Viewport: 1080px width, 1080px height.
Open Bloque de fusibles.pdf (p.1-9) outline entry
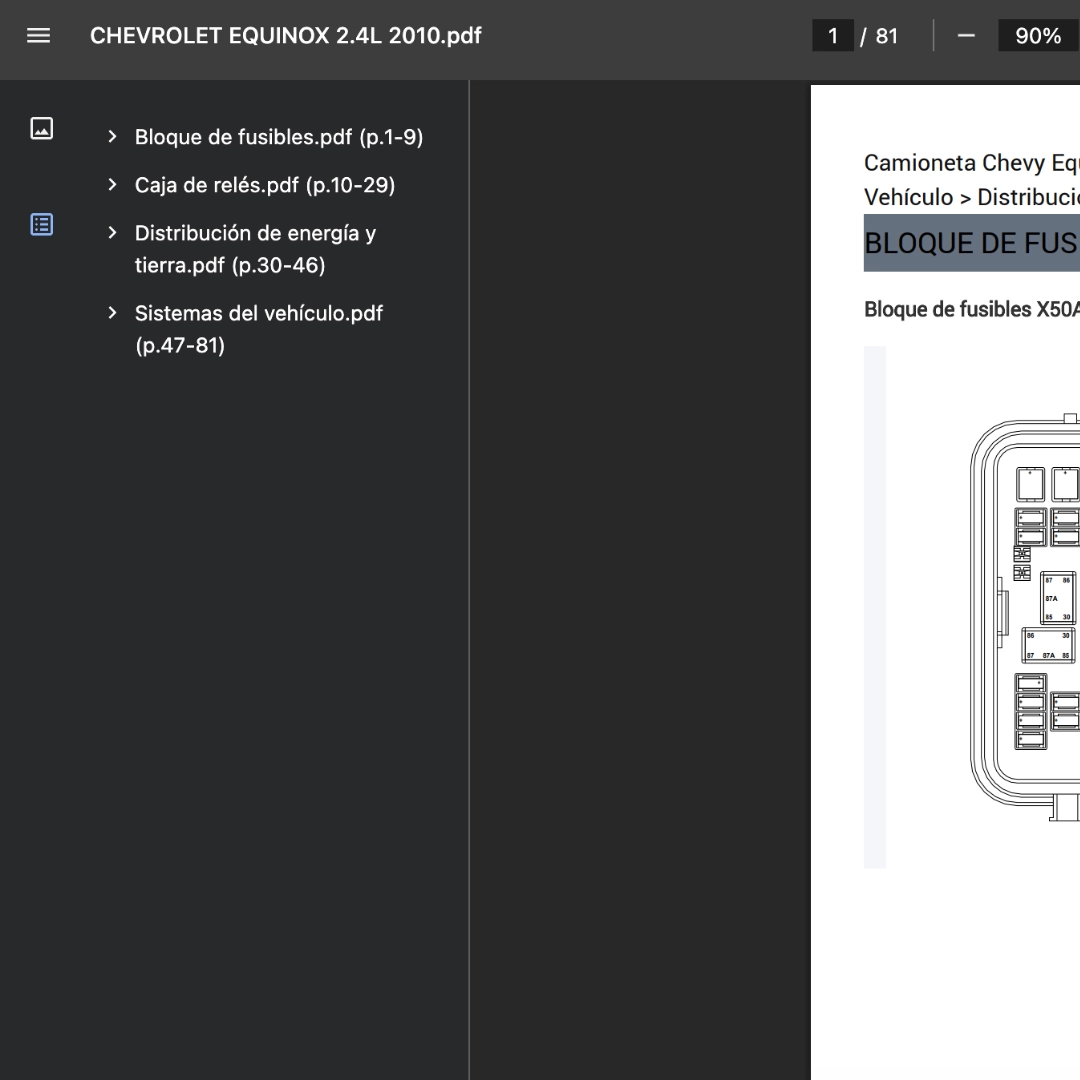(x=279, y=137)
